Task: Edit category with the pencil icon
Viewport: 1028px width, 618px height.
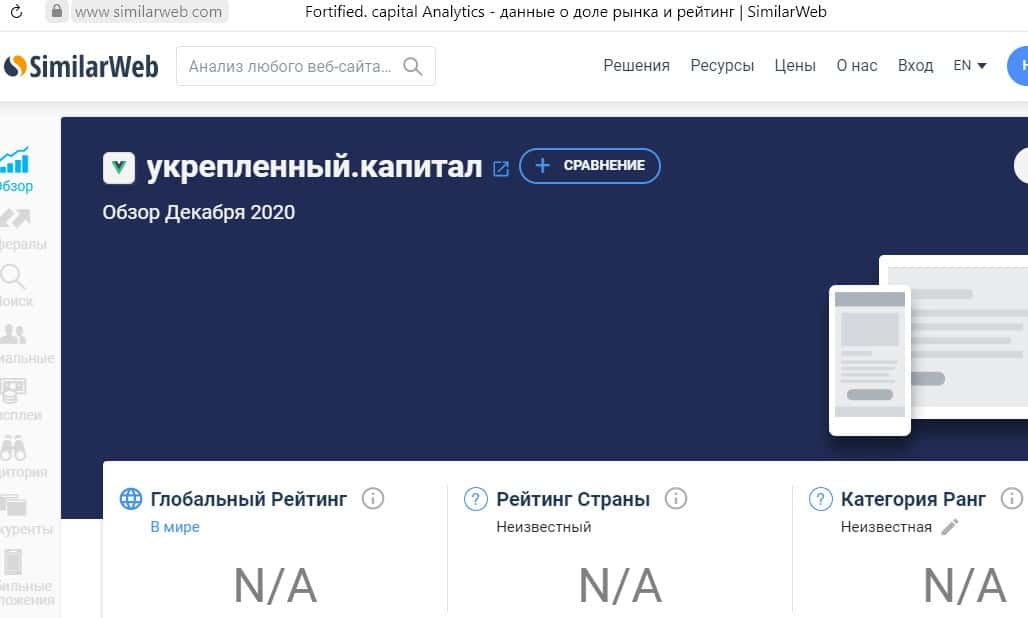Action: pos(949,527)
